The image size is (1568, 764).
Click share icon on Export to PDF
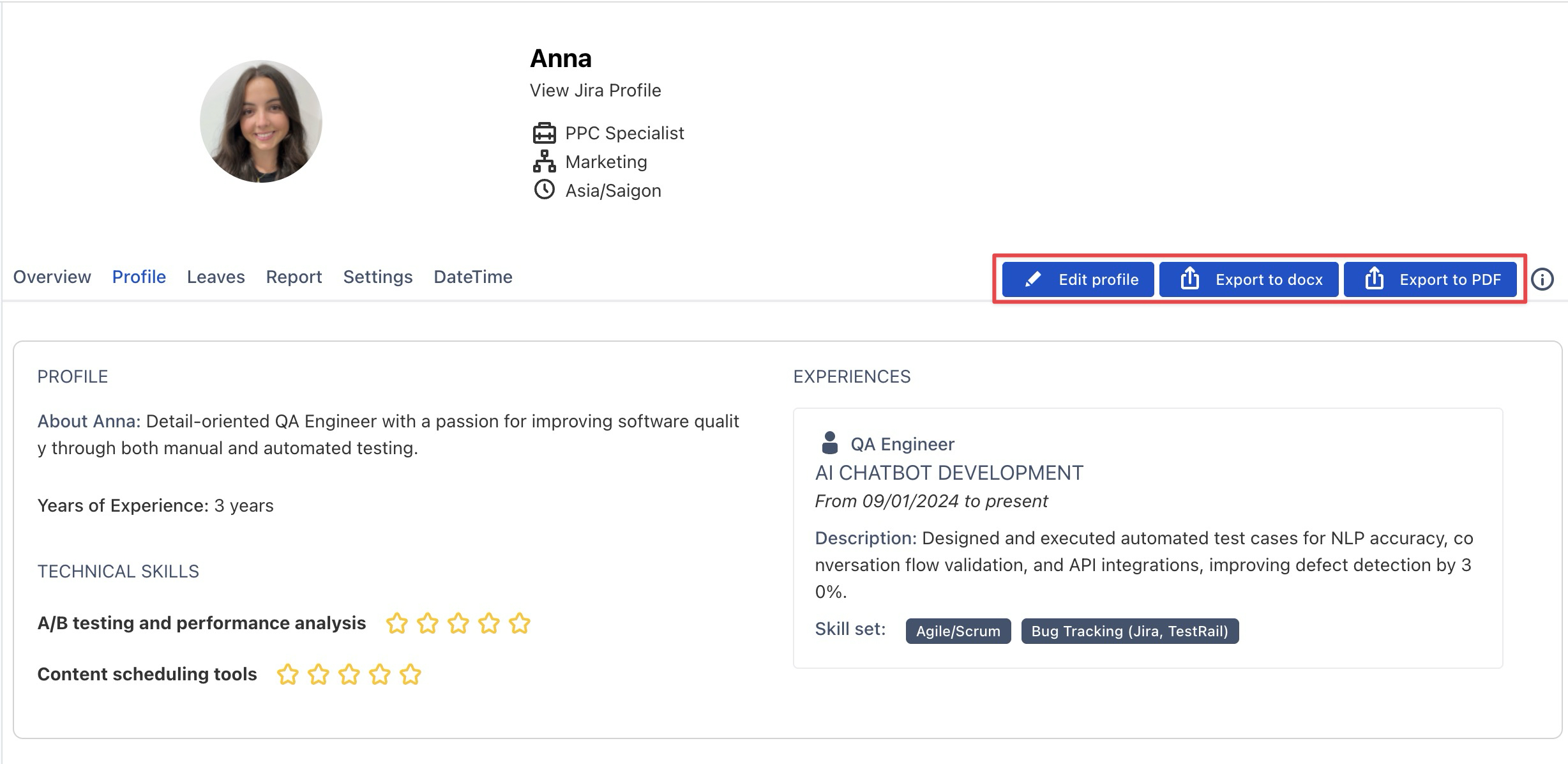click(1374, 279)
